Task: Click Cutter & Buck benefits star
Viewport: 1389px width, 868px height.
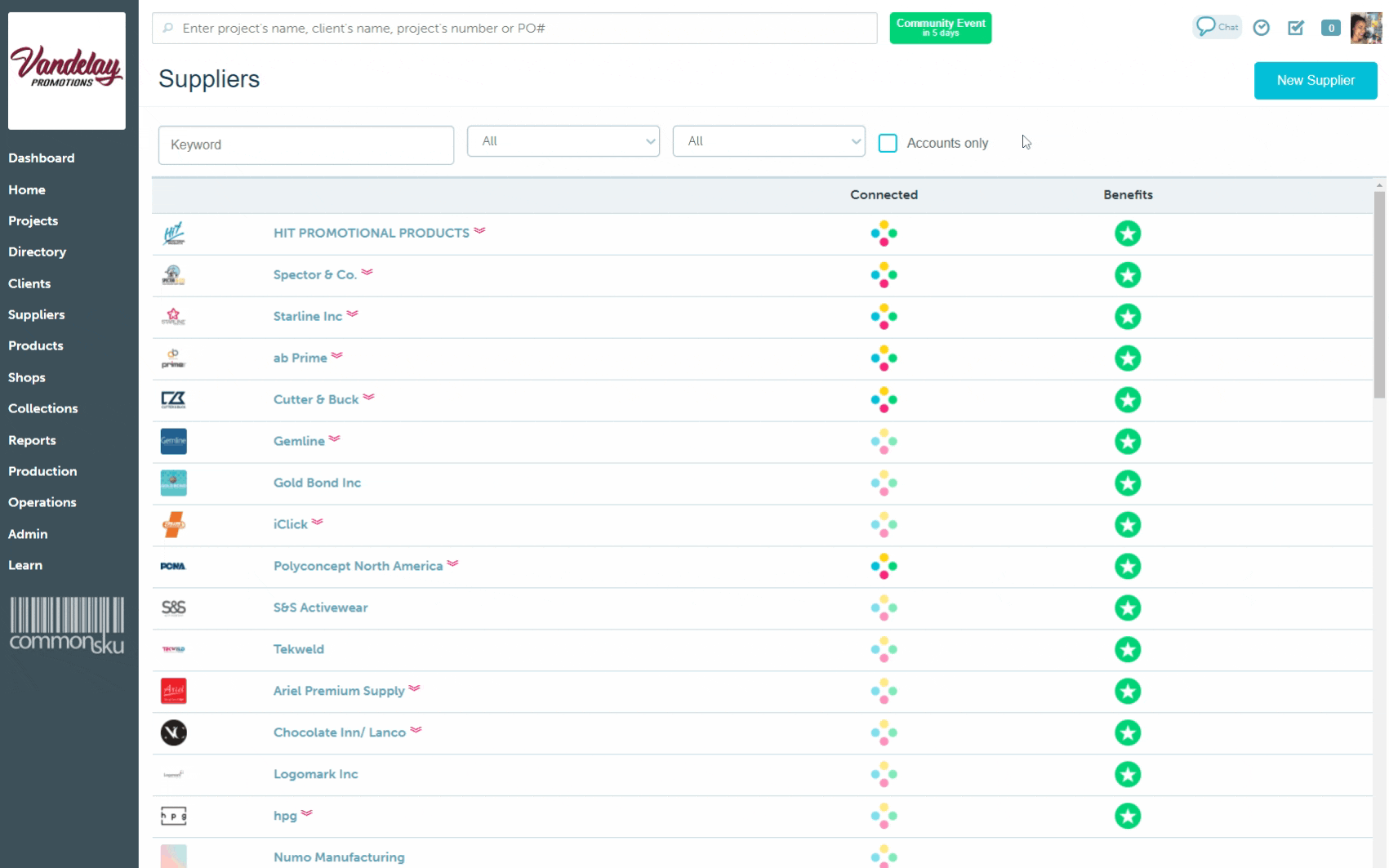Action: point(1127,400)
